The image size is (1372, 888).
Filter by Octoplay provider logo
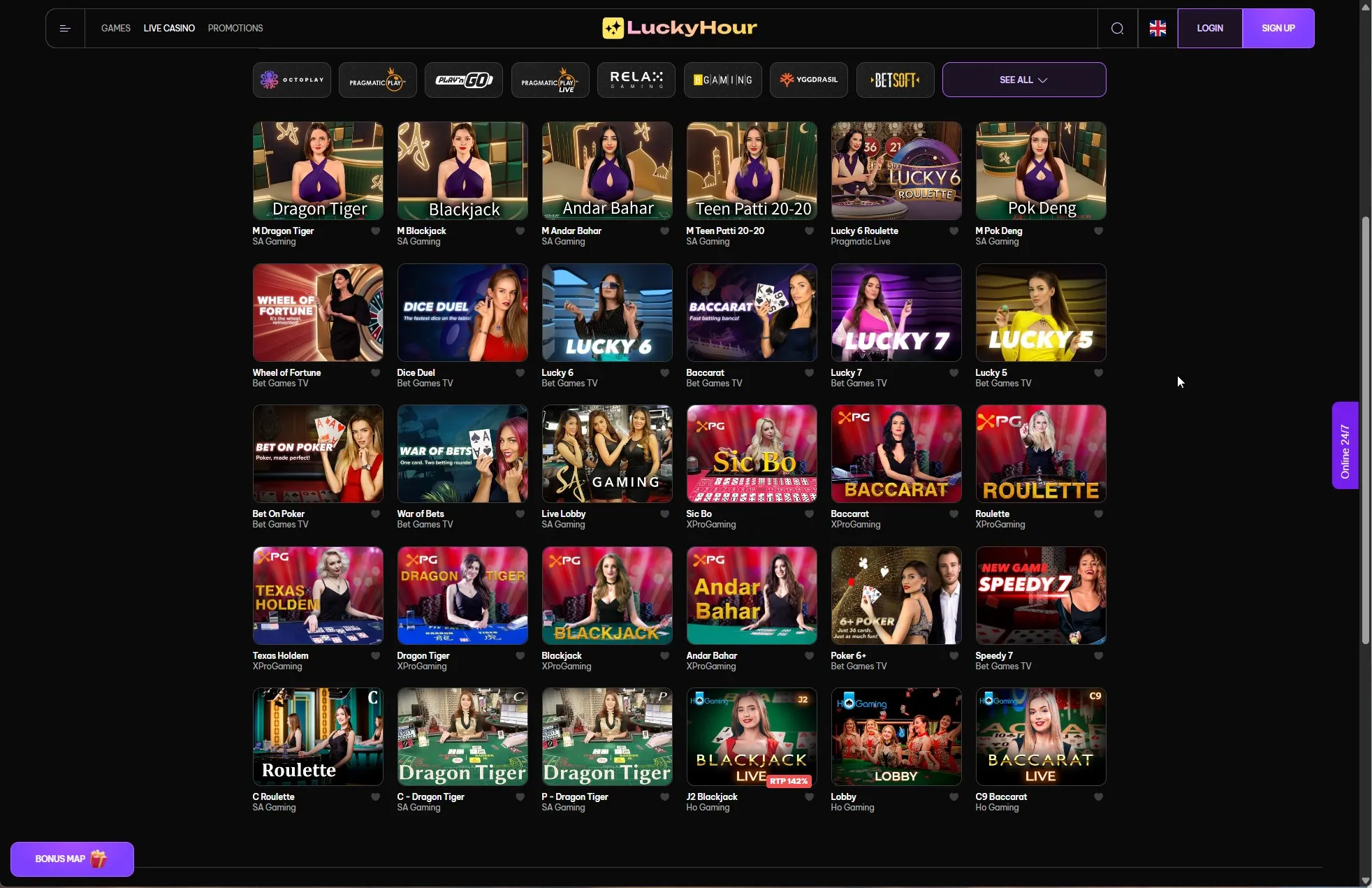[x=292, y=80]
